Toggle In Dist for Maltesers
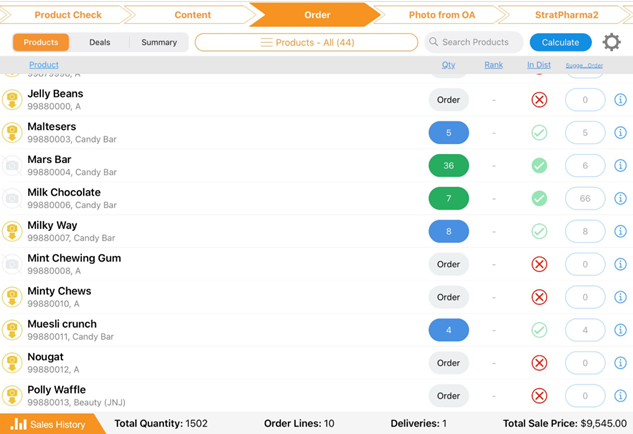Screen dimensions: 633x434 click(539, 132)
